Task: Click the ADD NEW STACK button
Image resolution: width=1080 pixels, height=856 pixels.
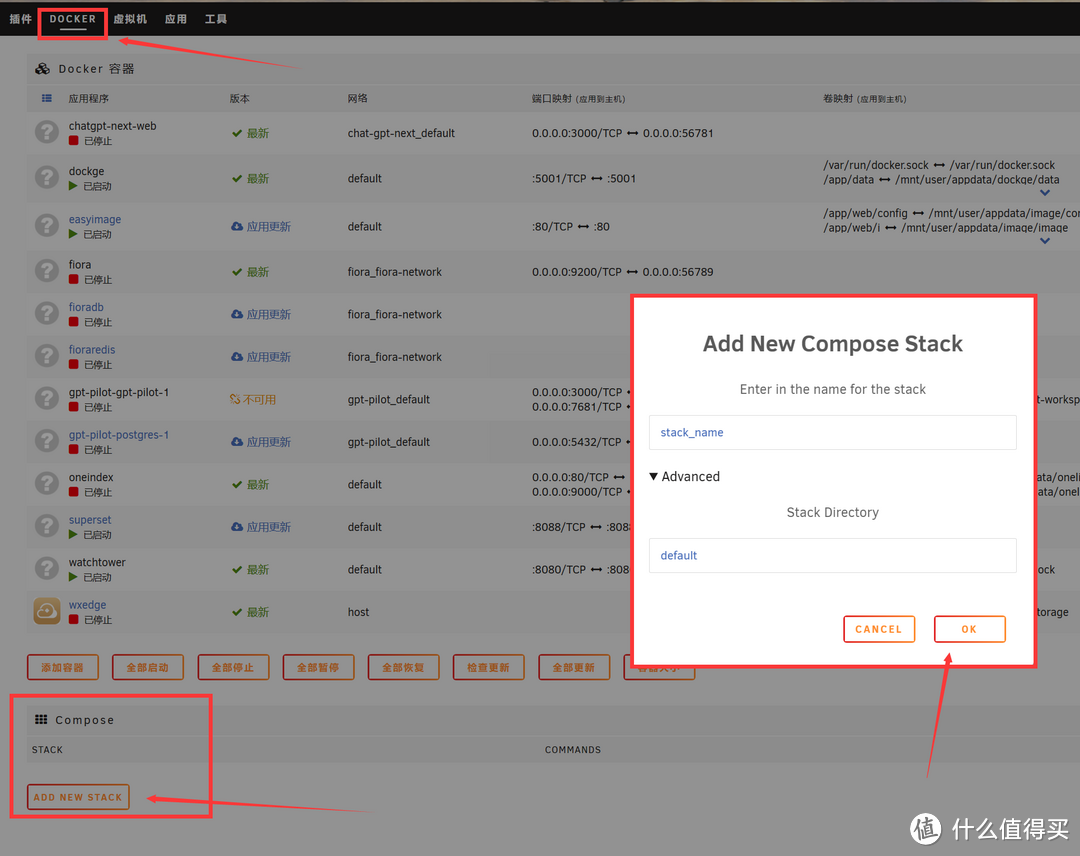Action: [x=78, y=797]
